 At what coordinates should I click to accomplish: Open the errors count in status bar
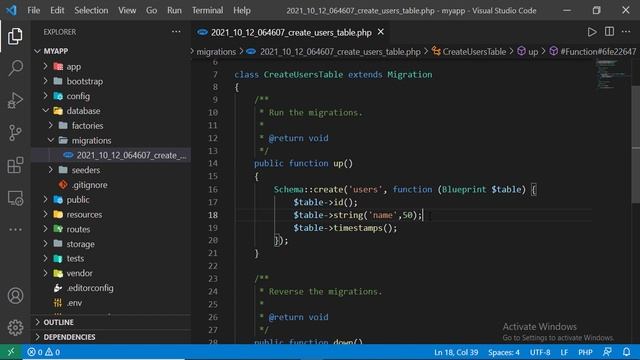pos(35,352)
